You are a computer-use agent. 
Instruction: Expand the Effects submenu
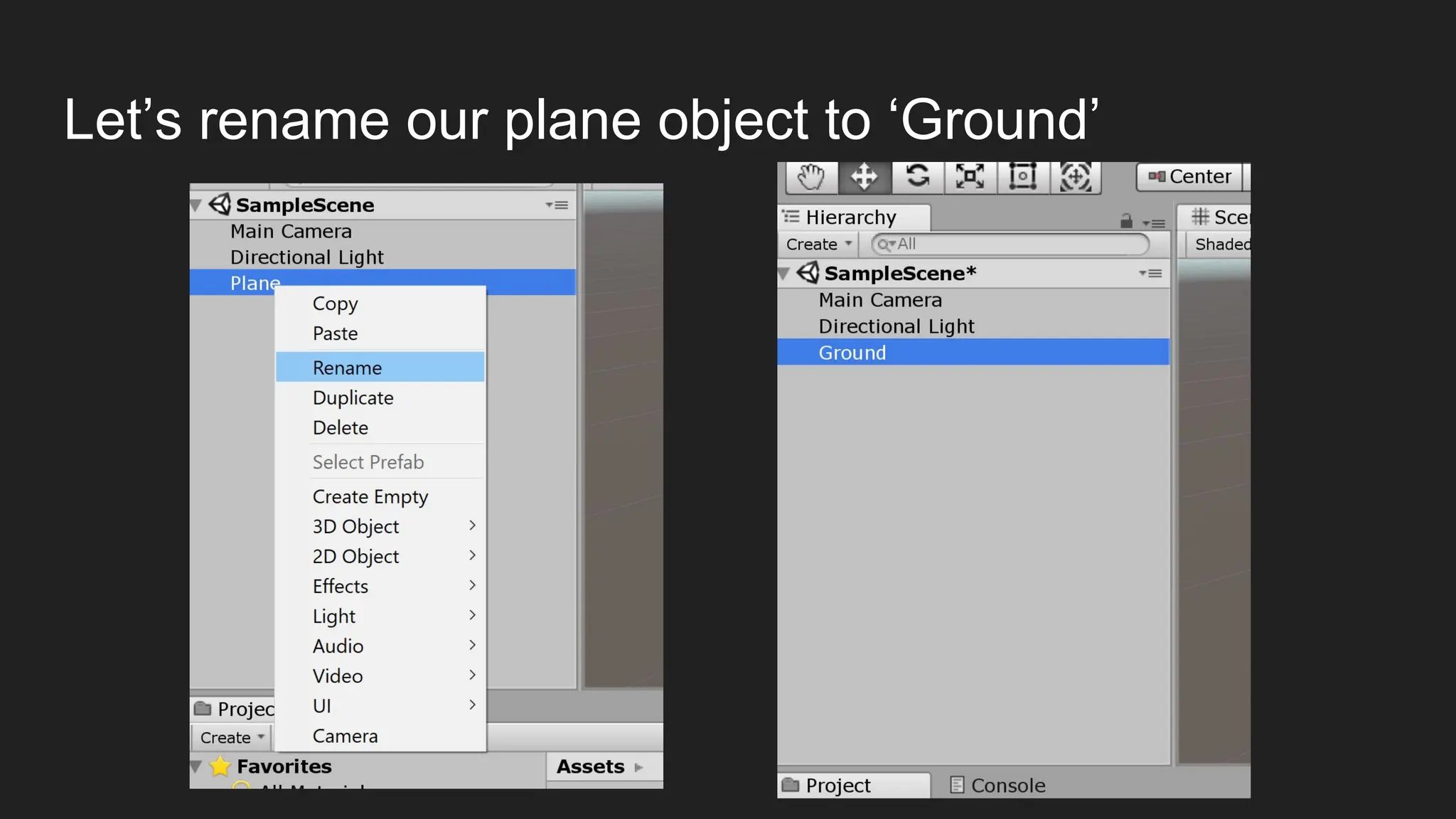[x=380, y=586]
